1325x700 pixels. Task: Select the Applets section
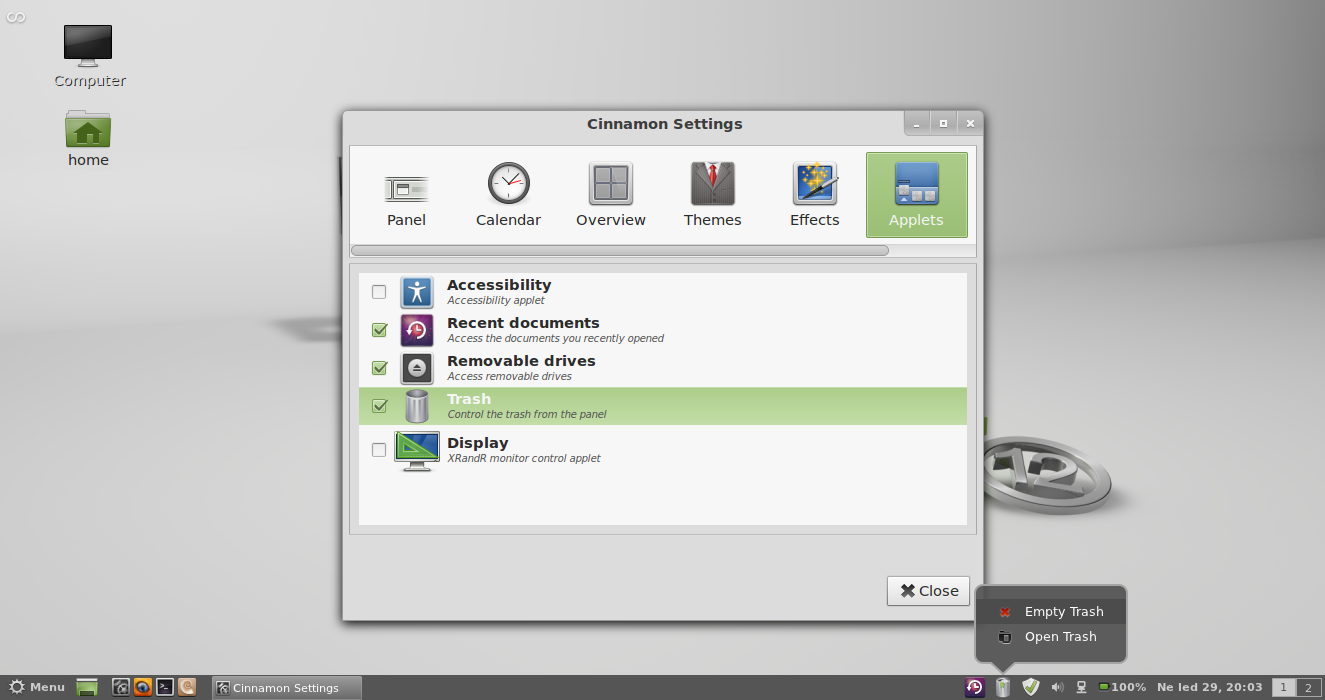tap(916, 195)
